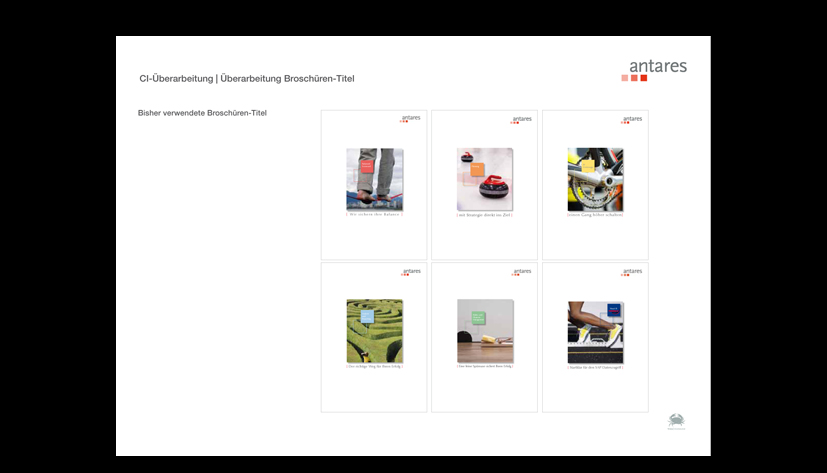Select the green hedge maze image
Viewport: 827px width, 473px height.
pos(374,331)
